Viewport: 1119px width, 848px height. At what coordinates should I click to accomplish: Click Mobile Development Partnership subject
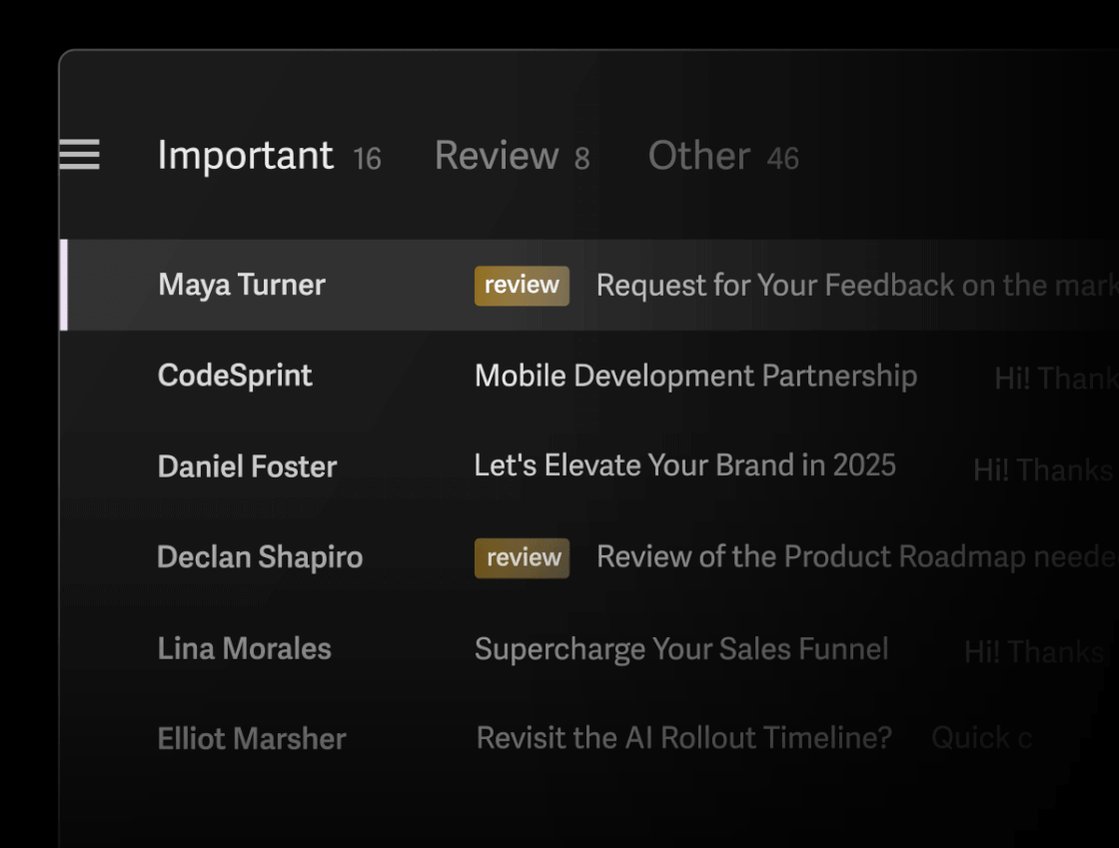(x=696, y=376)
